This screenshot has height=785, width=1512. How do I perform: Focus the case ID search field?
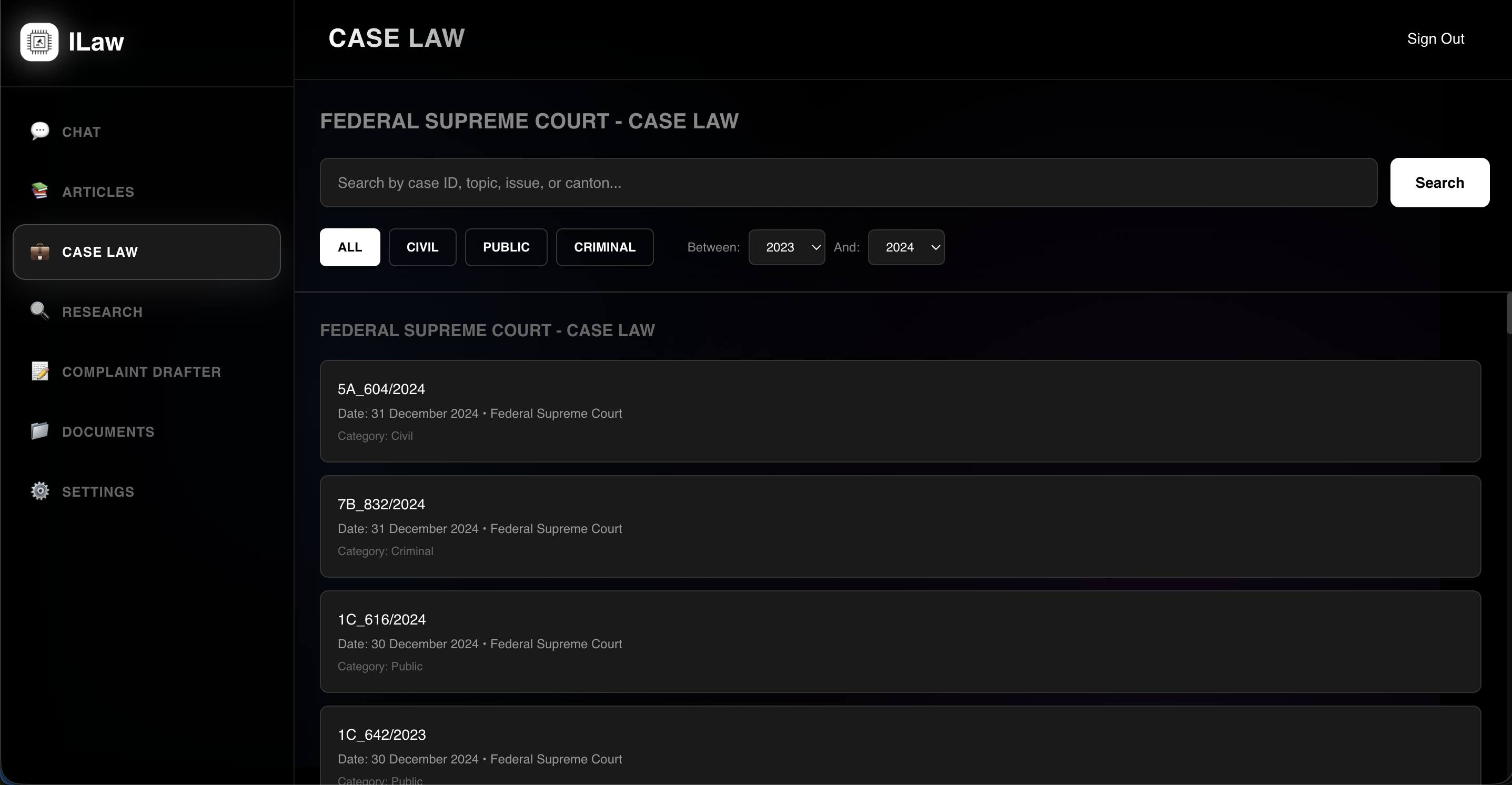(x=848, y=183)
